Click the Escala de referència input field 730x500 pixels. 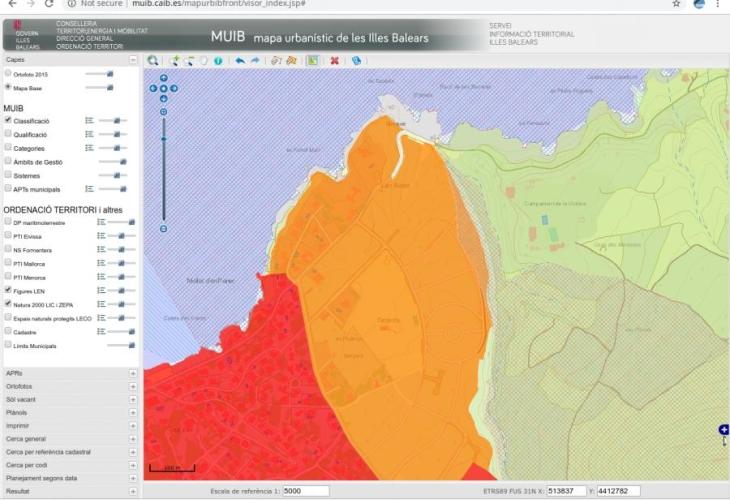point(305,491)
